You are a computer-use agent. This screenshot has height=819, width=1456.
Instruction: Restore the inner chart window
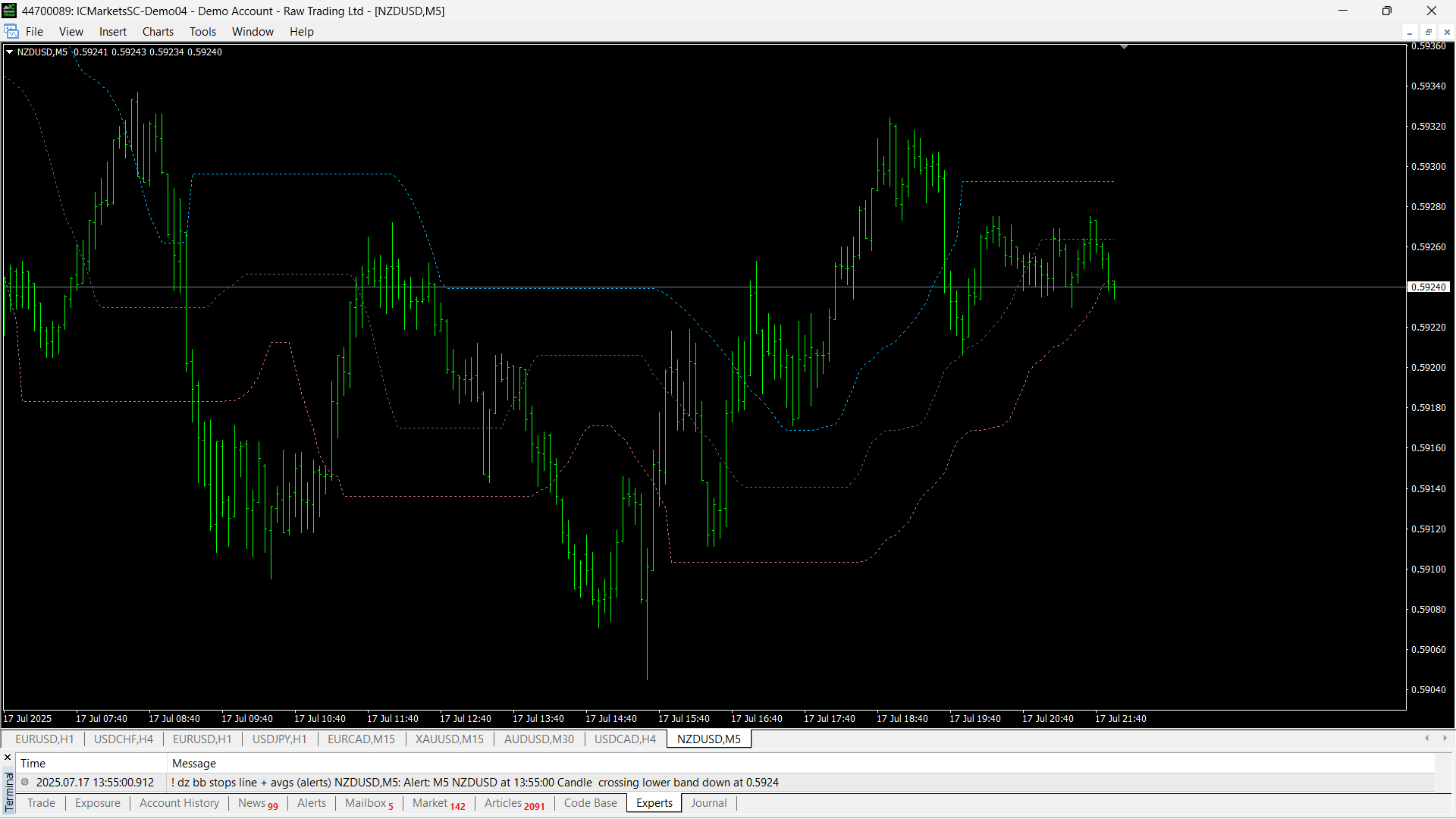pos(1428,32)
